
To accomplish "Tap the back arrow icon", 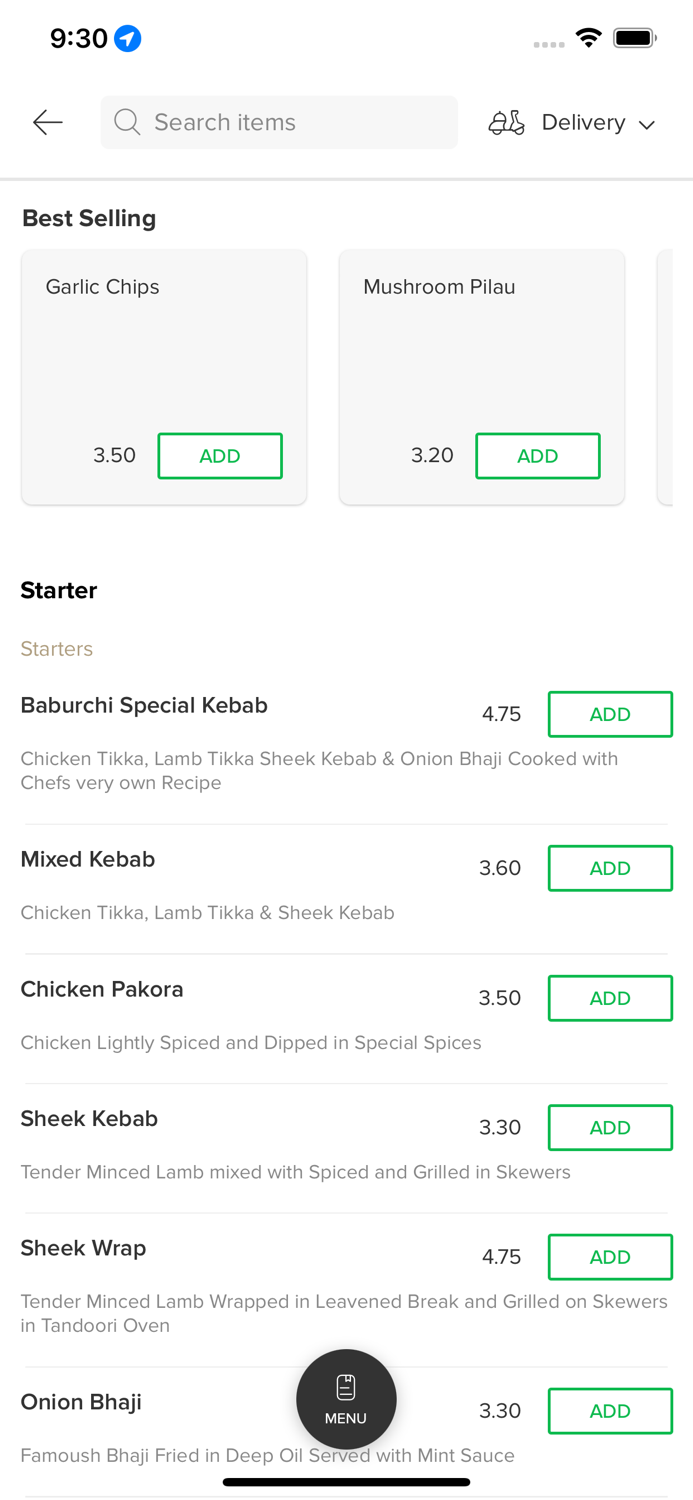I will 47,122.
